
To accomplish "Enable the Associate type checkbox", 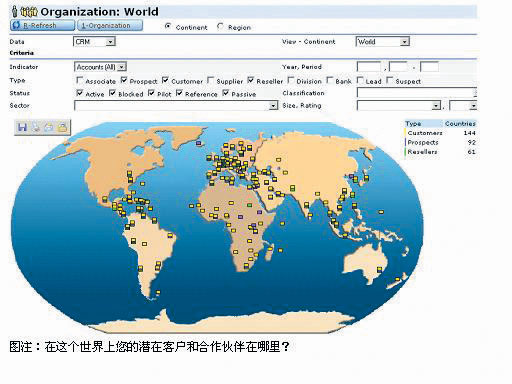I will point(80,80).
